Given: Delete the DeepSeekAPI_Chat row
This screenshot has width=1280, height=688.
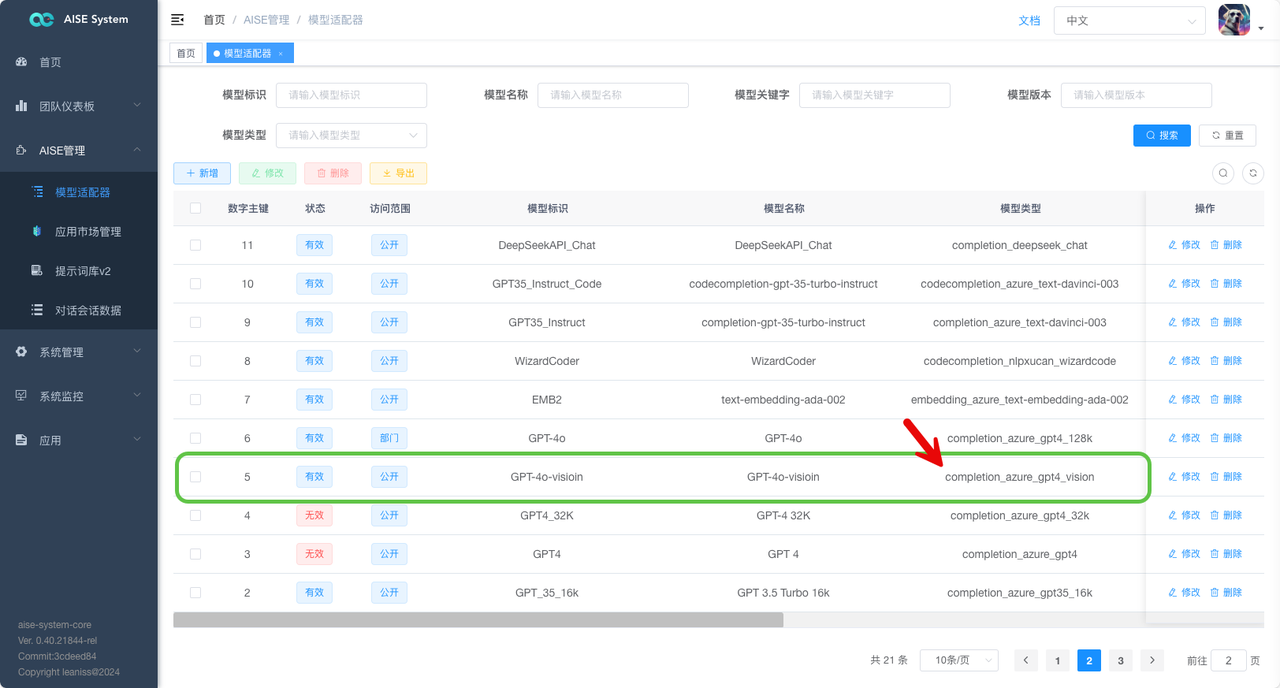Looking at the screenshot, I should [x=1226, y=245].
